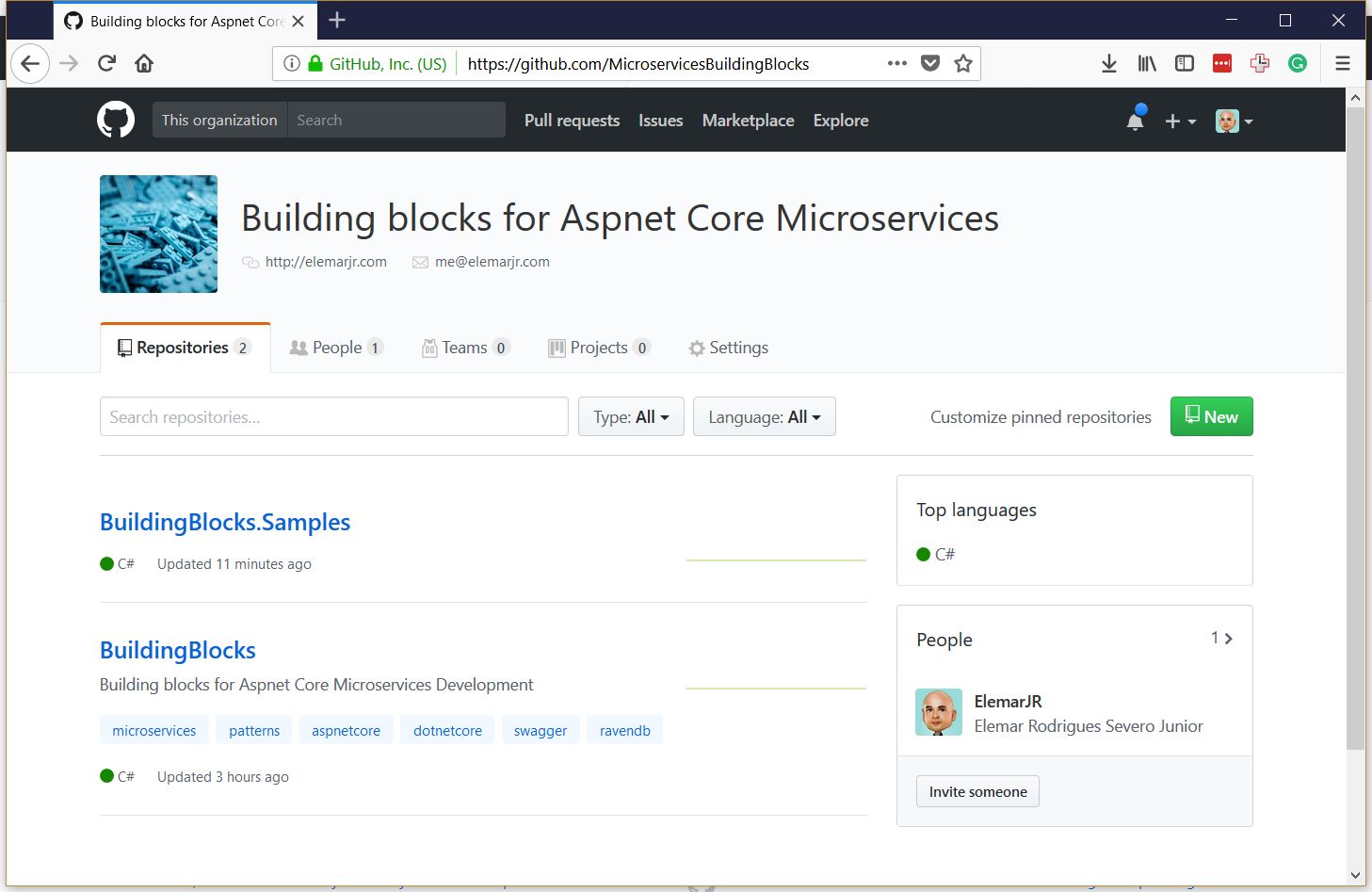Expand the Language: All dropdown
The image size is (1372, 892).
[764, 417]
